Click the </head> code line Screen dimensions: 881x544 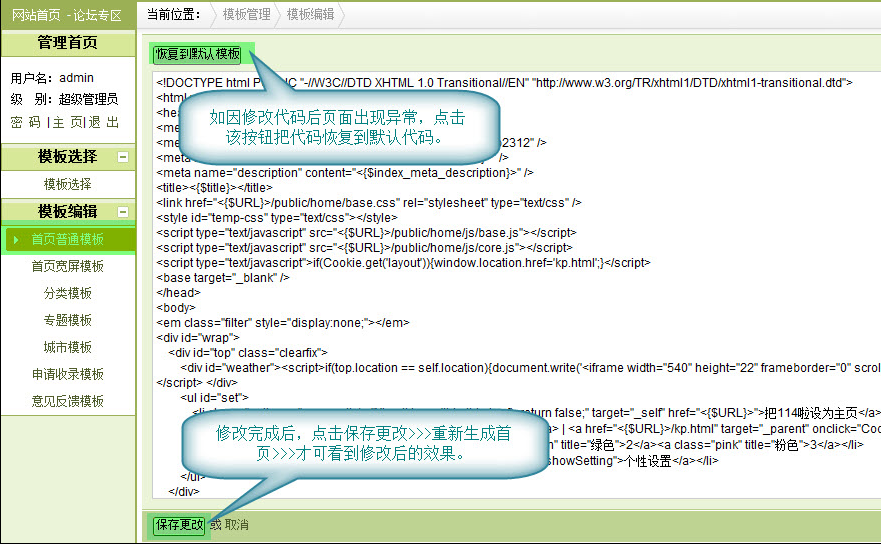[178, 293]
